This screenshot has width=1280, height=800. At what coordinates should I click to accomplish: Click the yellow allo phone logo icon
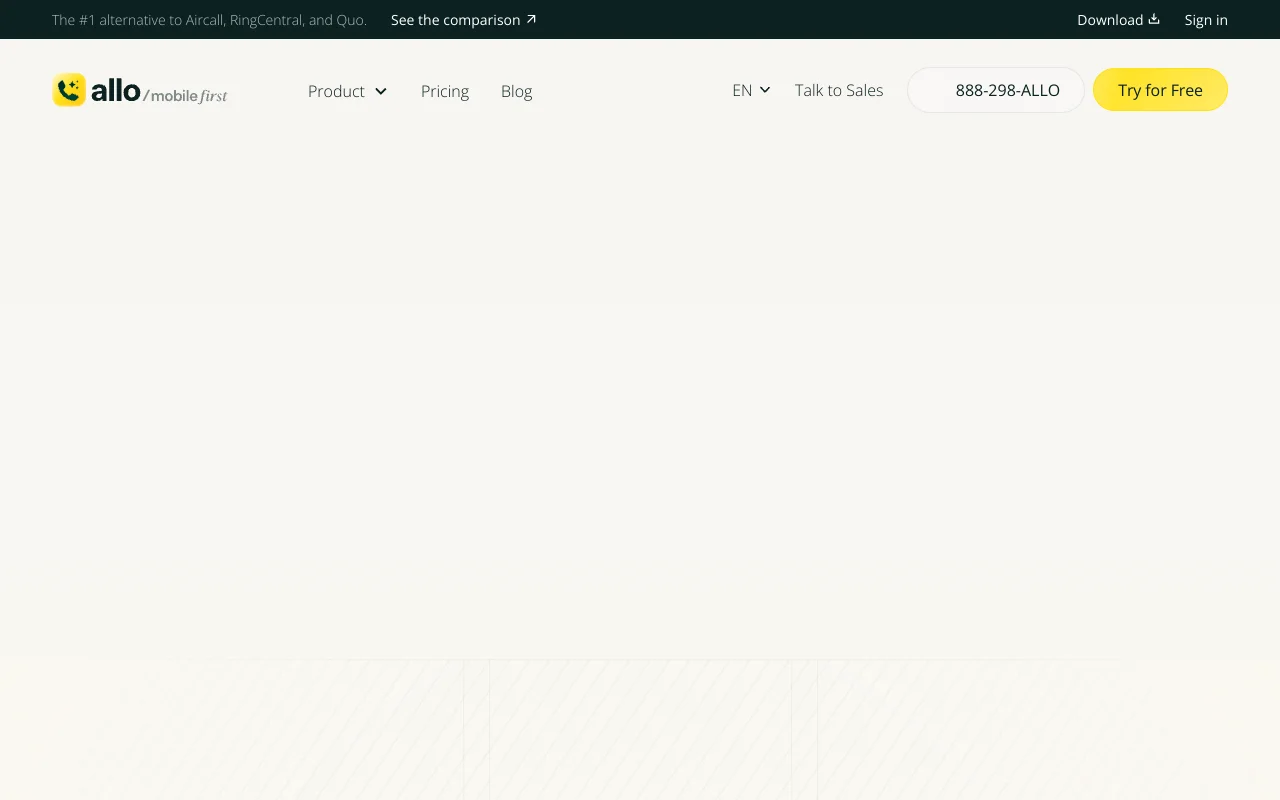point(69,90)
